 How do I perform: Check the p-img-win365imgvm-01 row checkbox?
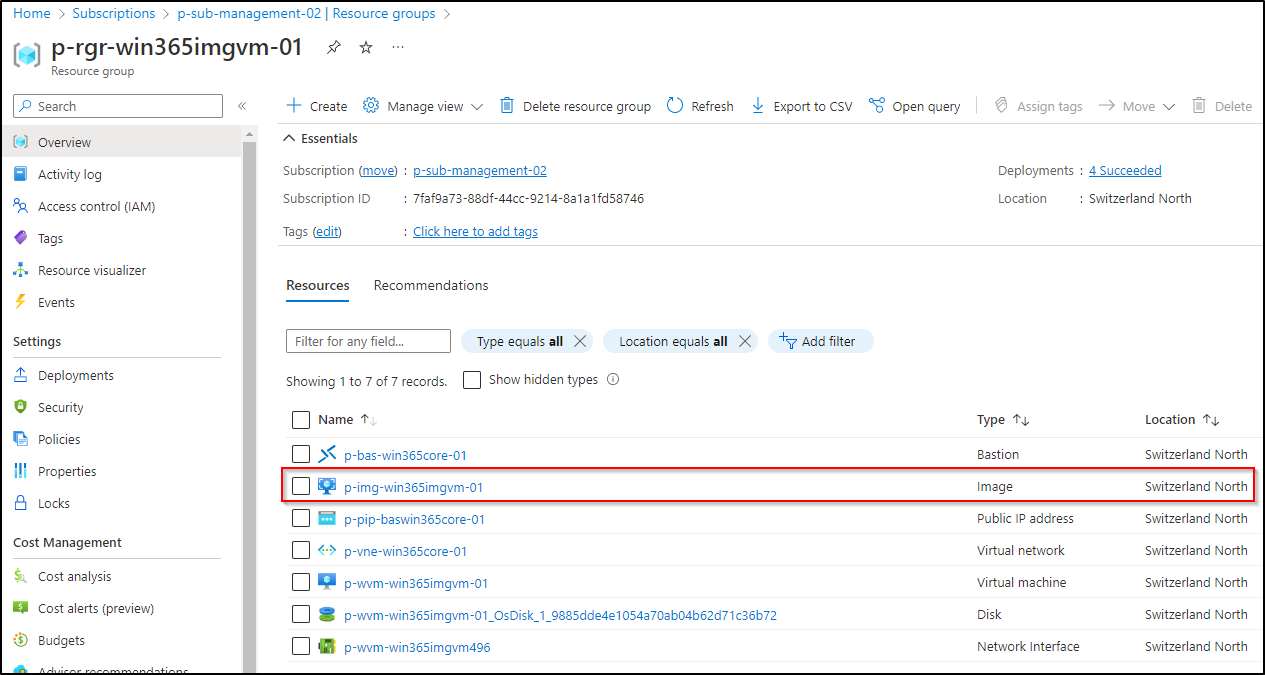pyautogui.click(x=301, y=487)
